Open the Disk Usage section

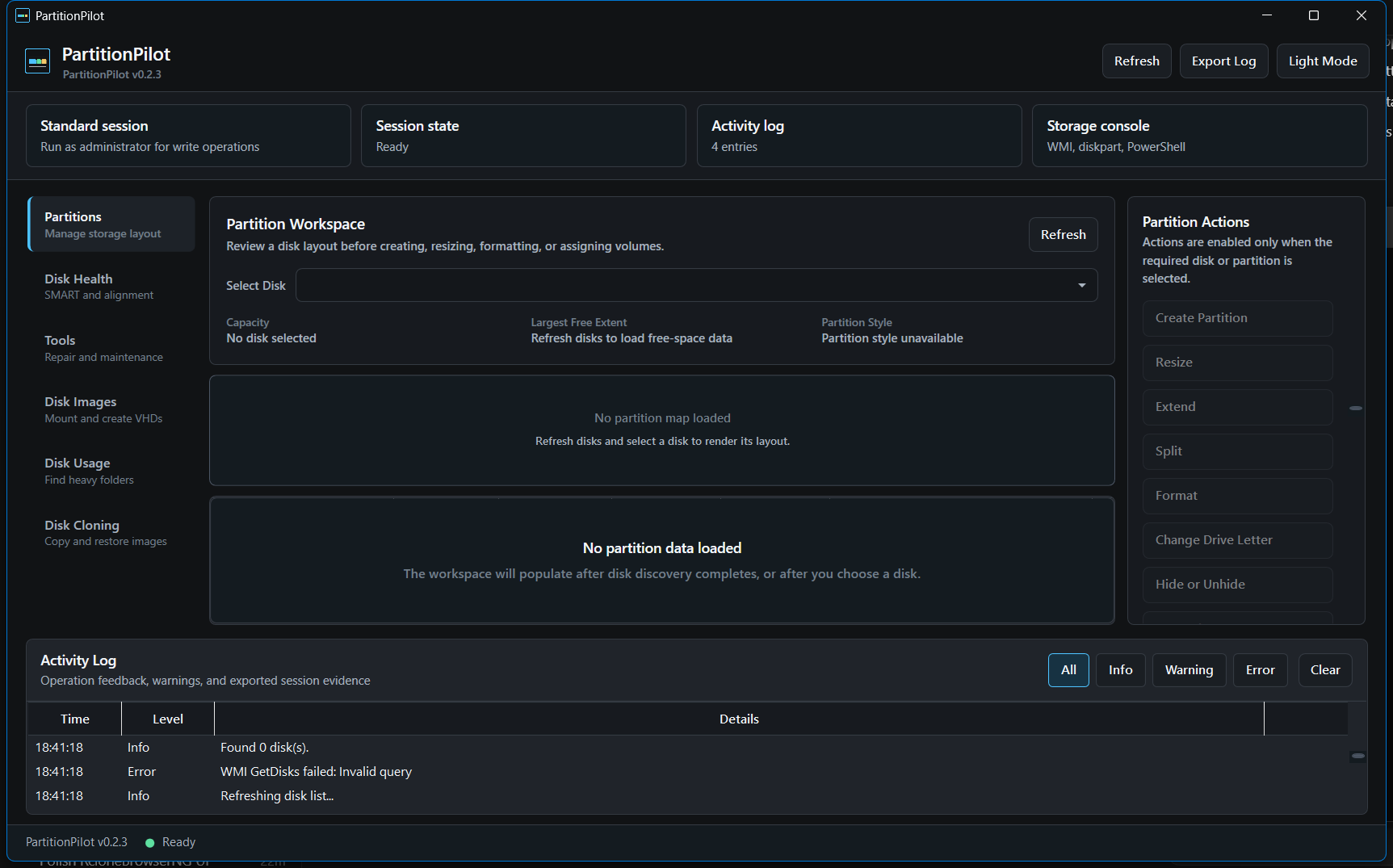point(111,471)
